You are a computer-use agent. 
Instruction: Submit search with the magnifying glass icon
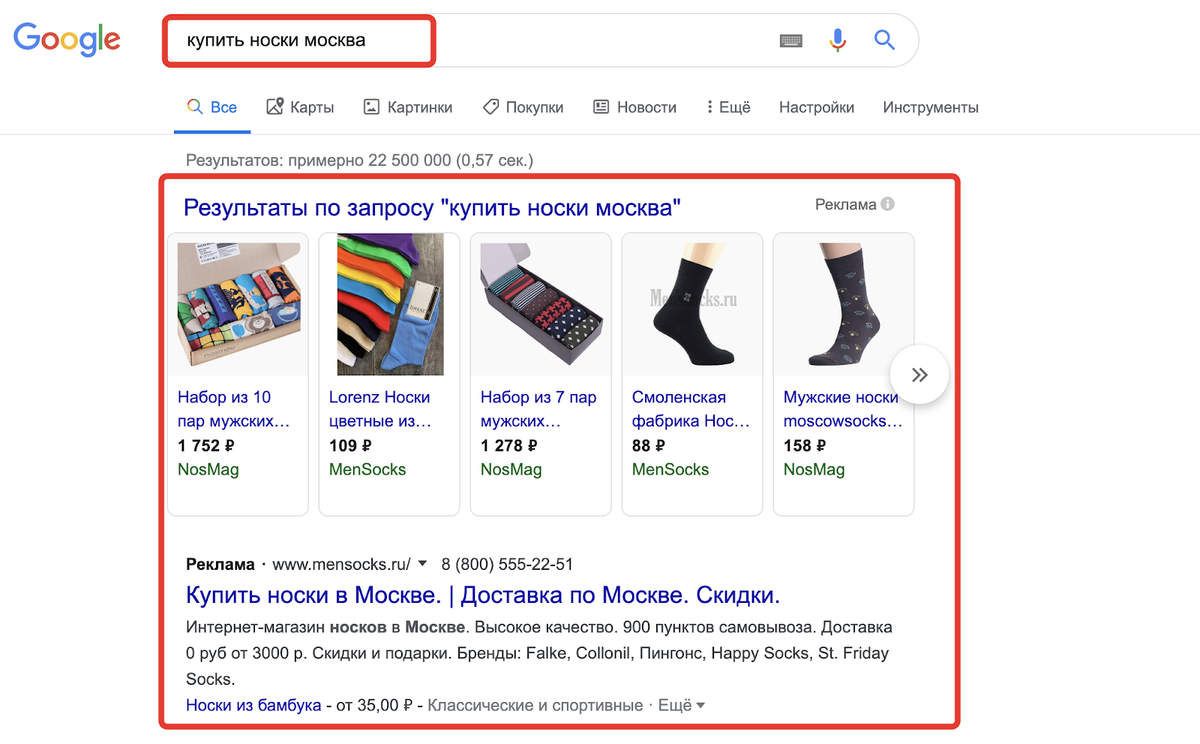884,40
